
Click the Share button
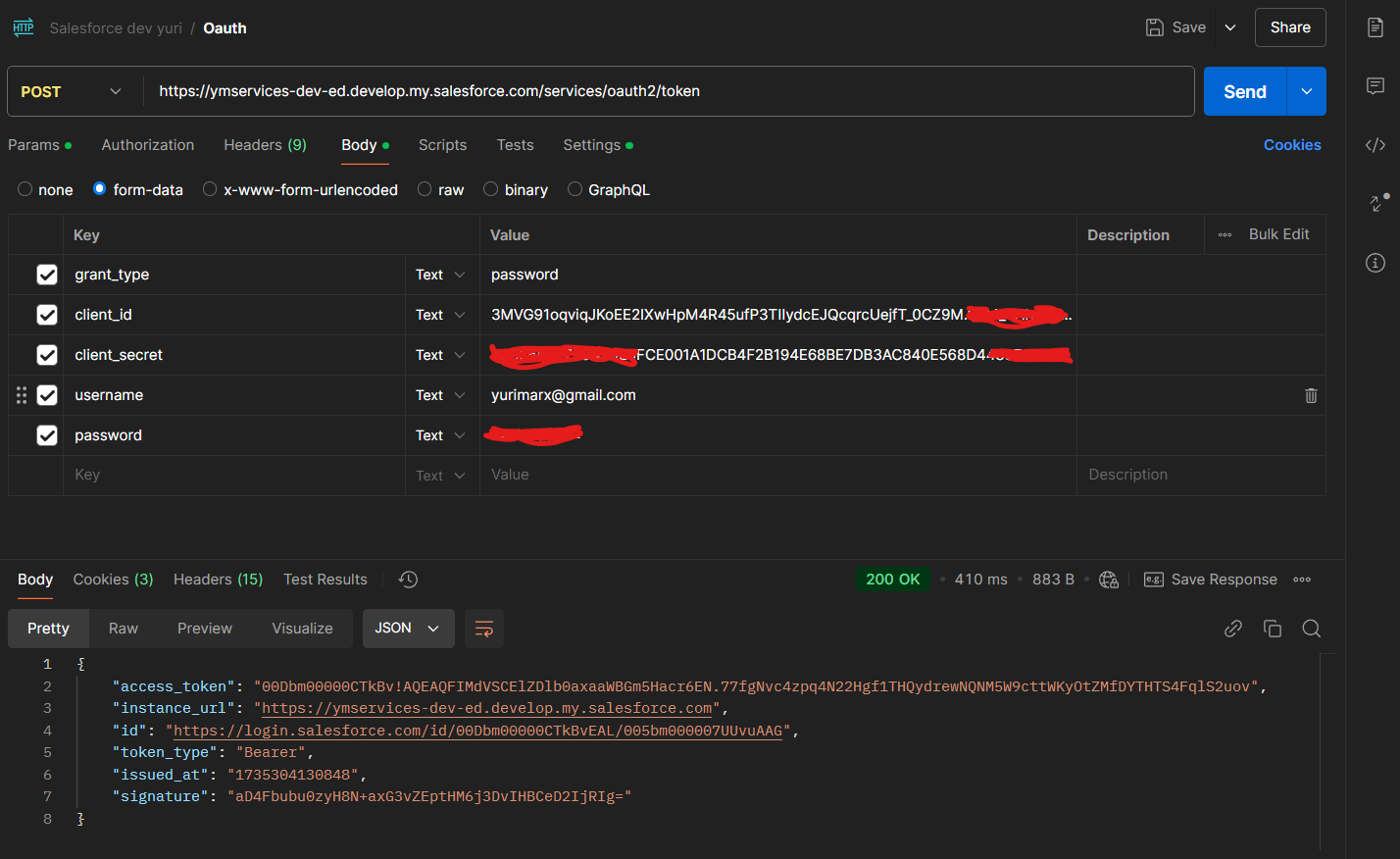coord(1290,27)
